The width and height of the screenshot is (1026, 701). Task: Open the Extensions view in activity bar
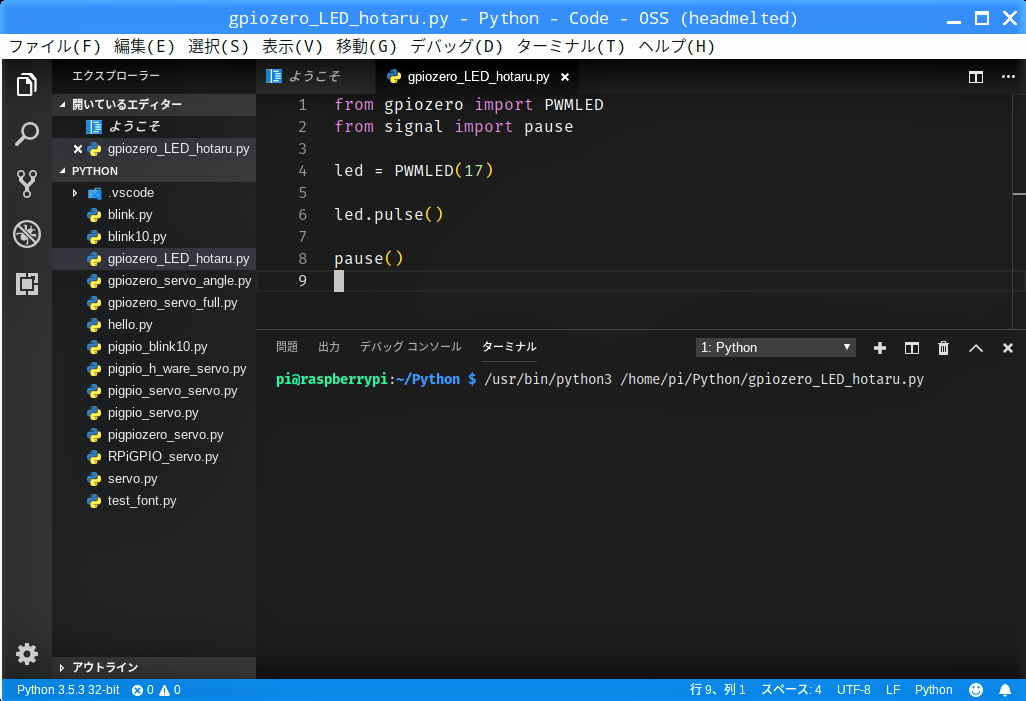[27, 284]
